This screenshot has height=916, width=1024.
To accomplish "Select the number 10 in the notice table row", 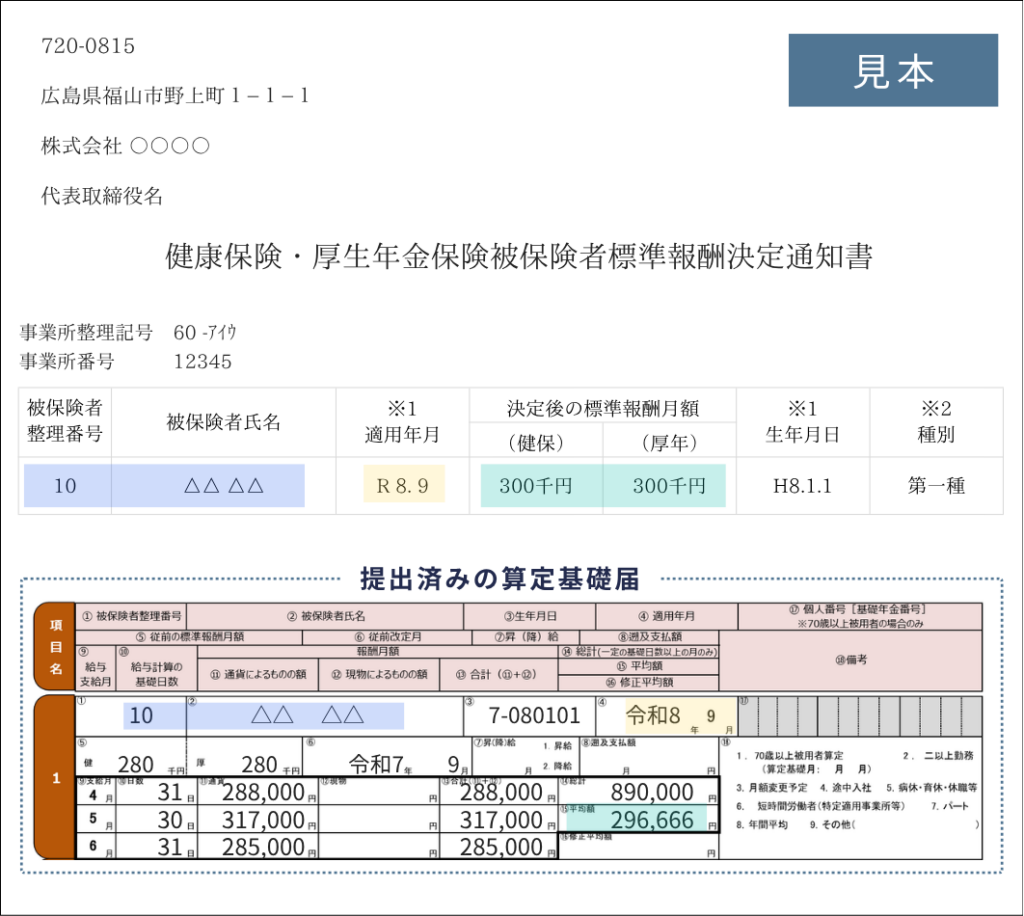I will [x=65, y=486].
